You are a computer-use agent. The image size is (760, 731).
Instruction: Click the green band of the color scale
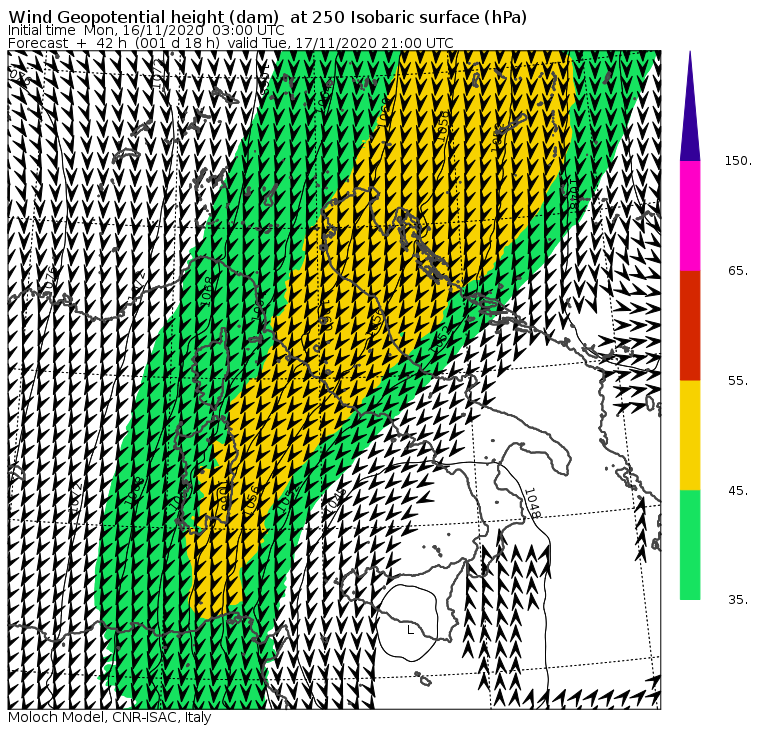click(x=690, y=545)
